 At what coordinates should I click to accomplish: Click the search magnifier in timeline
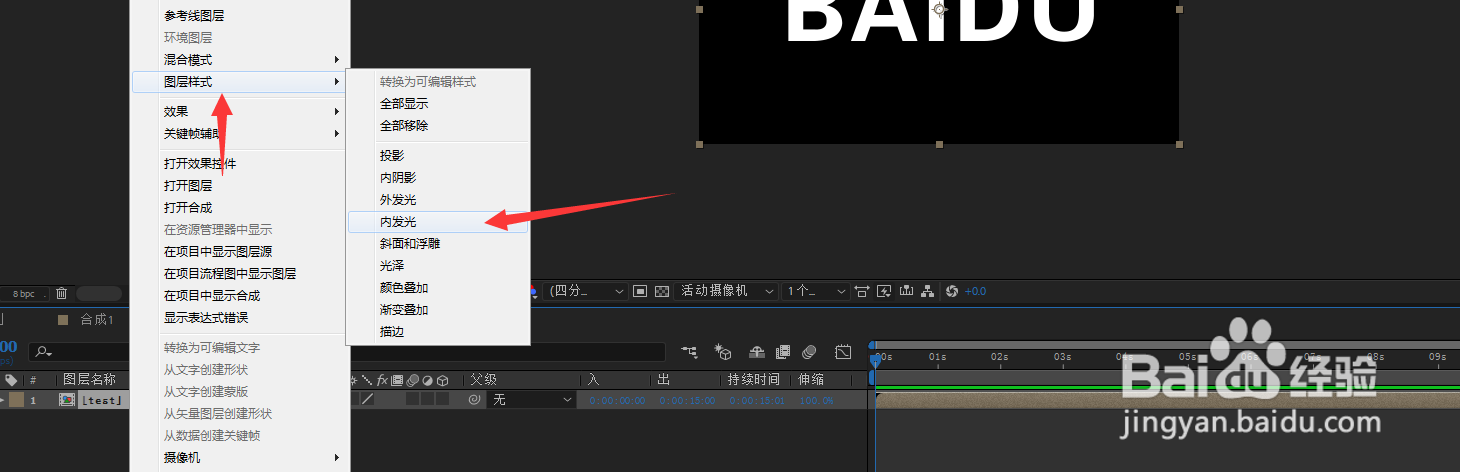43,352
